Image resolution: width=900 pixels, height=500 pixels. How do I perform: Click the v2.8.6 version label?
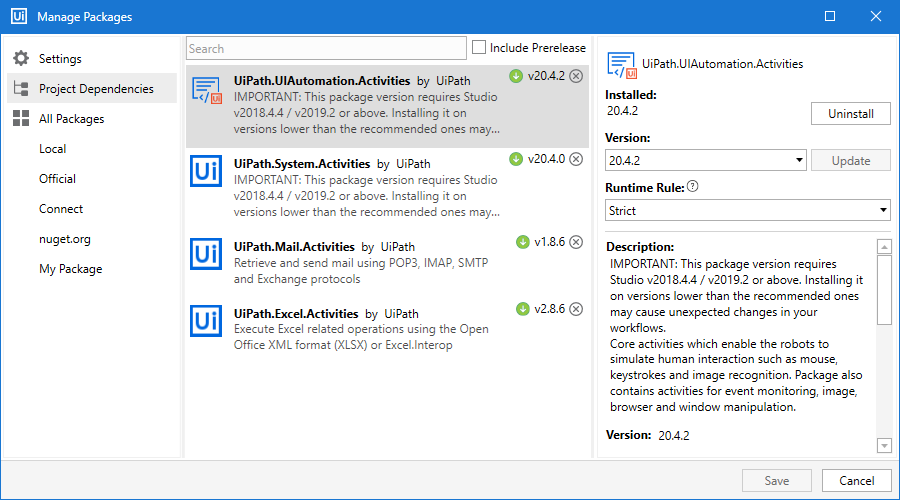click(x=550, y=309)
